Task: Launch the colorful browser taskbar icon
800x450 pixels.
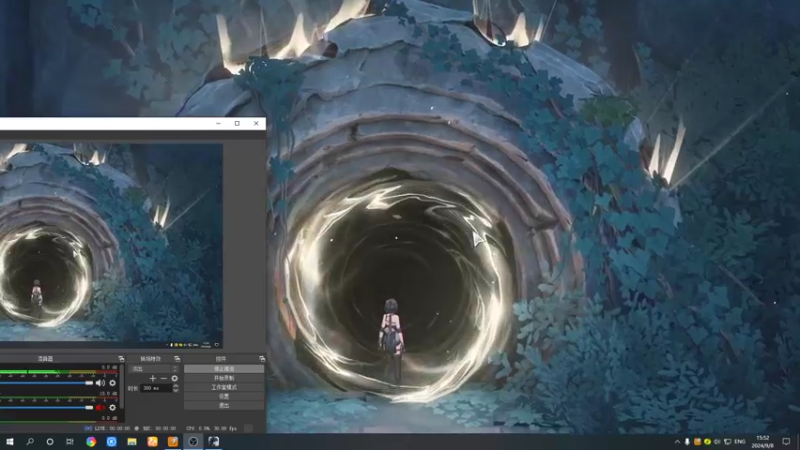Action: [91, 441]
